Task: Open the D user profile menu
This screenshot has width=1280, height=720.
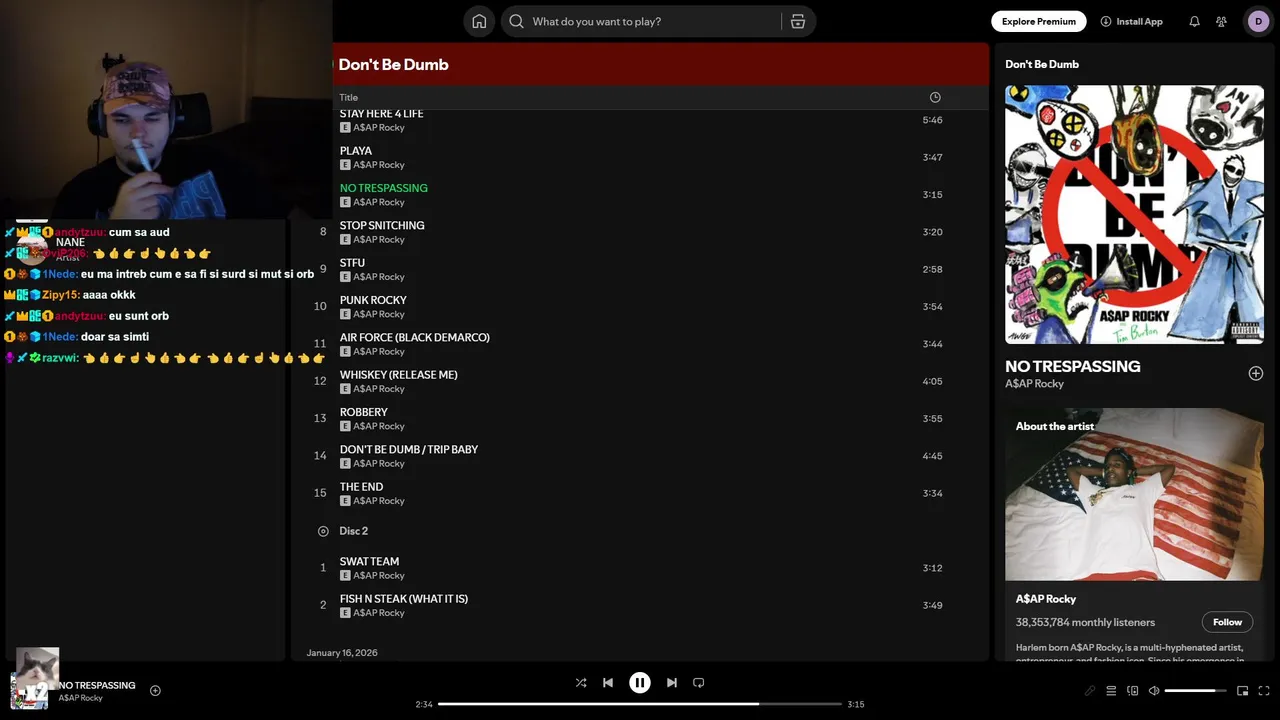Action: (1258, 21)
